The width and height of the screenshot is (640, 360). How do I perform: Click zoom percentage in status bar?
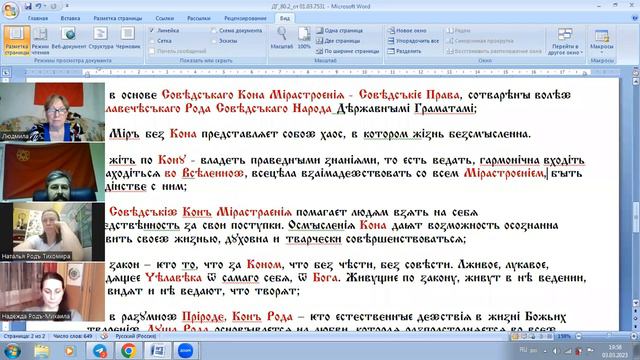[564, 336]
